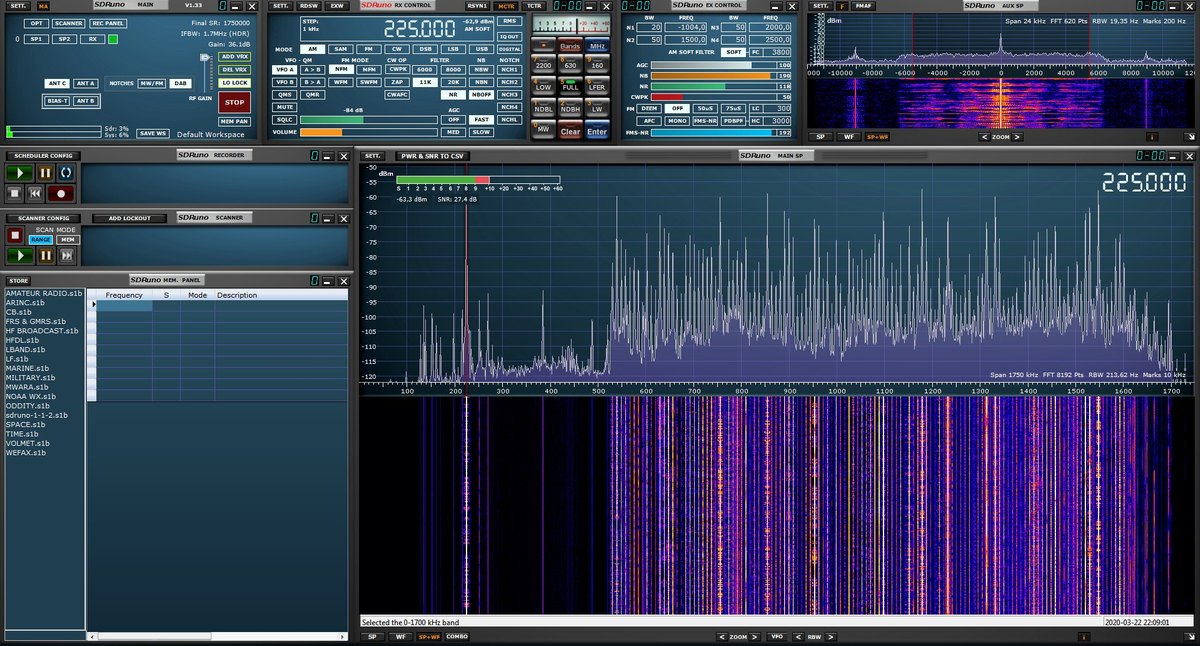Stop scanning in the Scanner panel
Viewport: 1200px width, 646px height.
[x=15, y=236]
